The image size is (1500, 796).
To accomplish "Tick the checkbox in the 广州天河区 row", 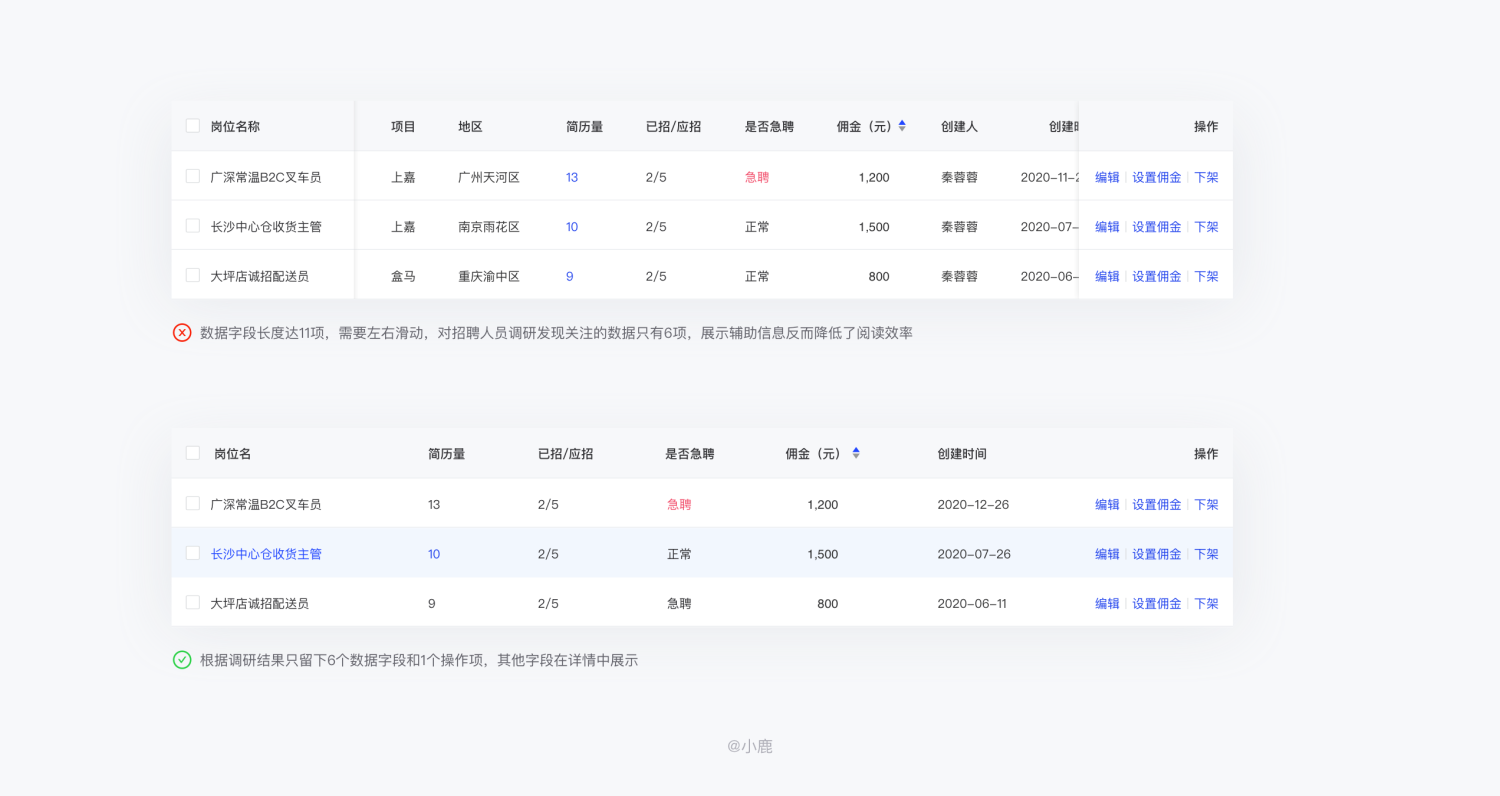I will coord(193,176).
